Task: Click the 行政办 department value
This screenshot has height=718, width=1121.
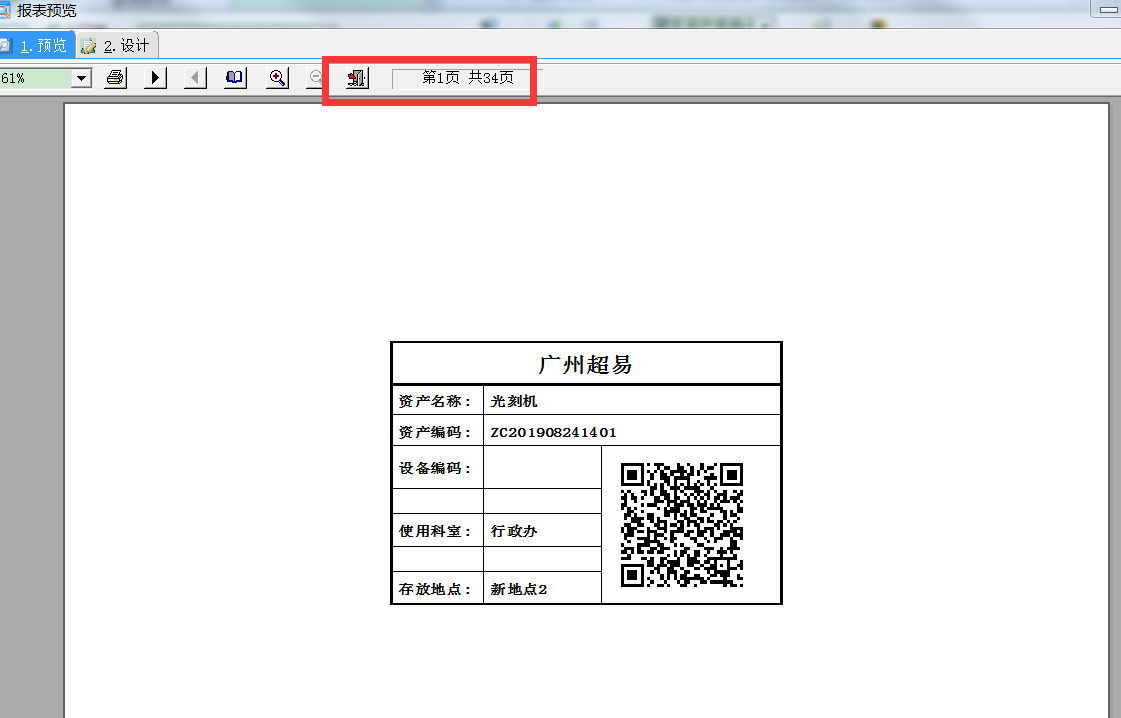Action: [x=514, y=531]
